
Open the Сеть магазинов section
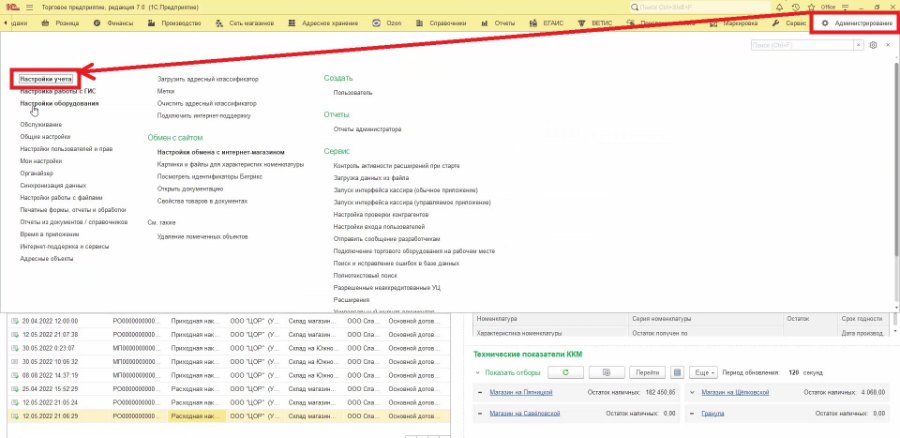245,24
